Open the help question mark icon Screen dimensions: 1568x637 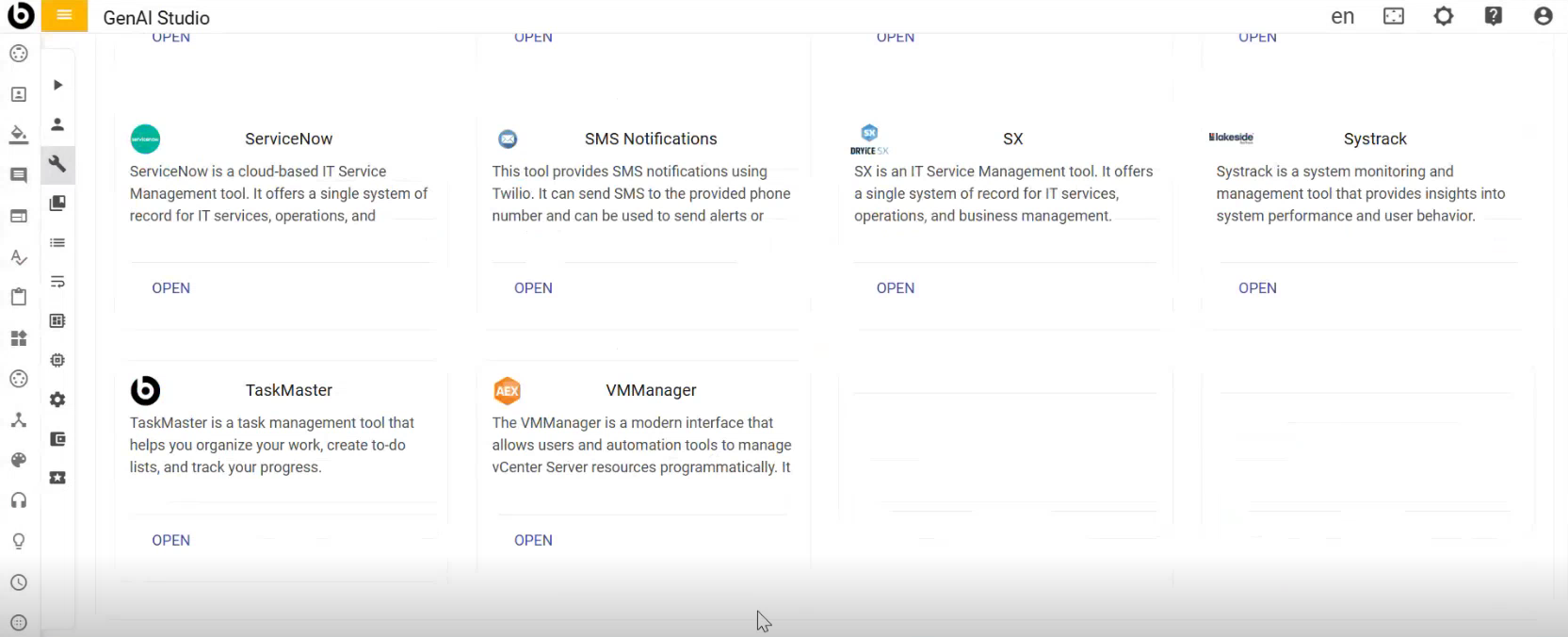(1493, 16)
